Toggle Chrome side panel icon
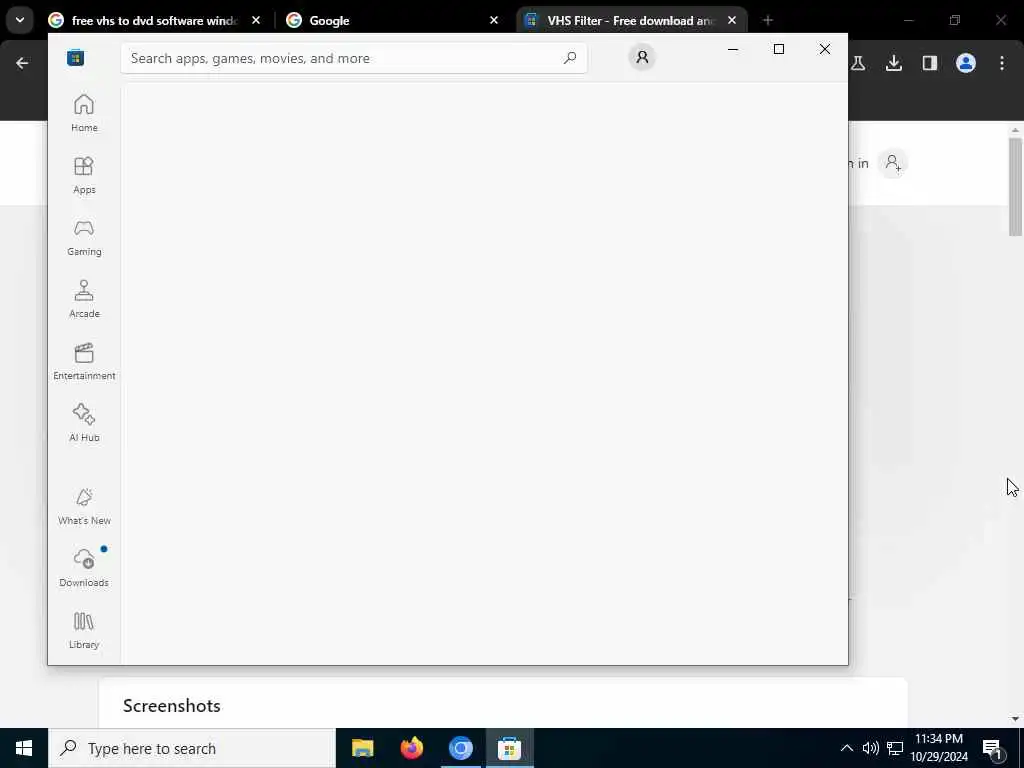Viewport: 1024px width, 768px height. [930, 63]
